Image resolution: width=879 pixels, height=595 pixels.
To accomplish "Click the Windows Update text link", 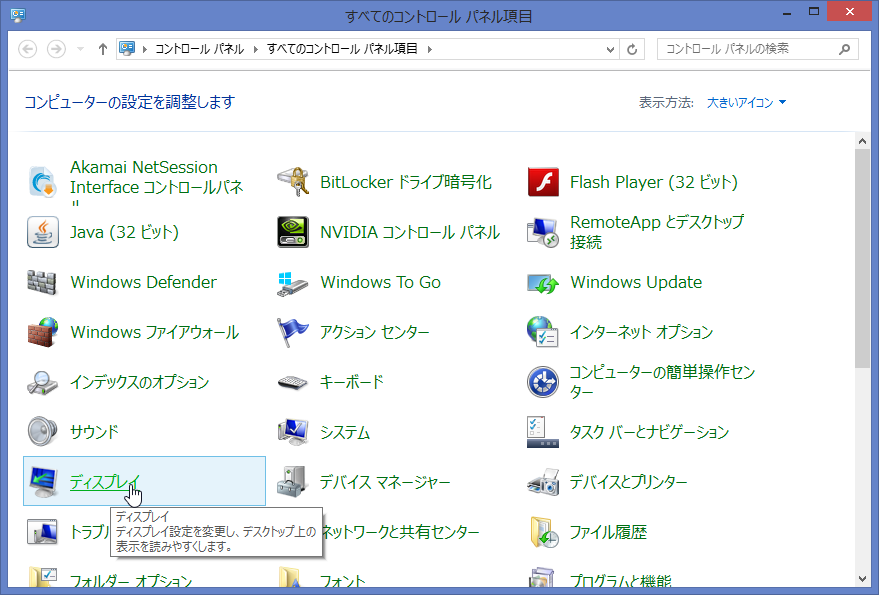I will click(636, 282).
